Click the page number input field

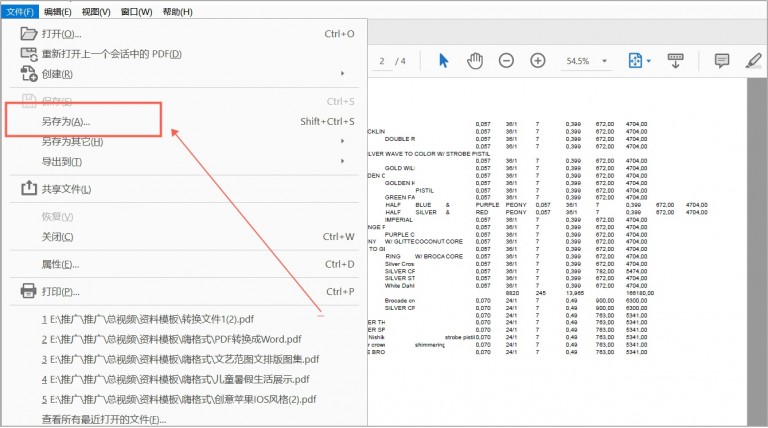tap(382, 61)
